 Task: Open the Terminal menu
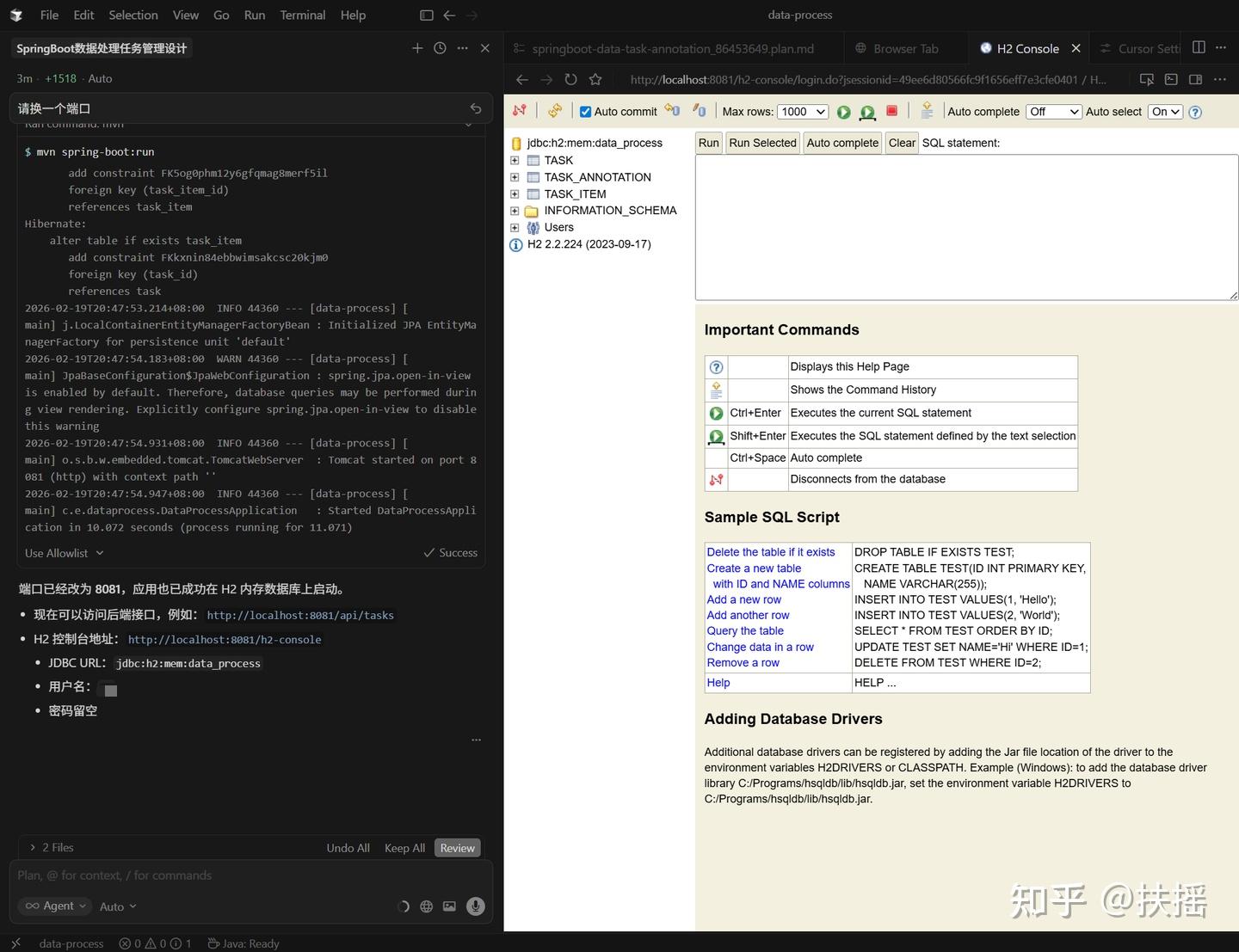tap(303, 15)
